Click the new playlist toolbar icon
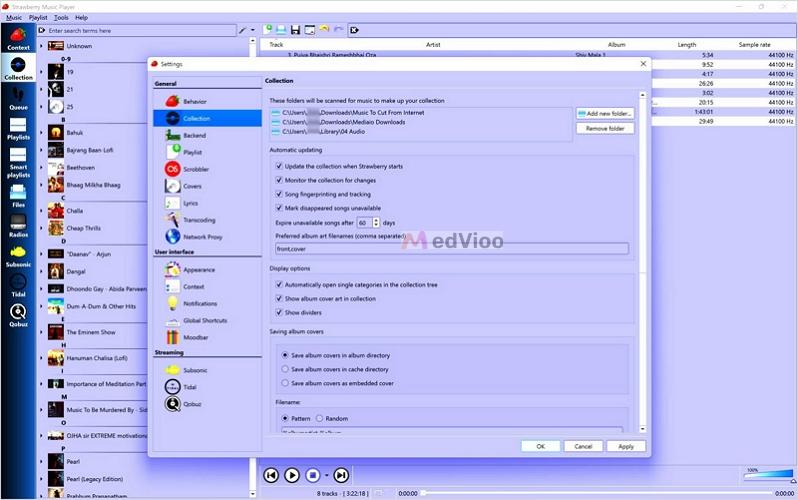The height and width of the screenshot is (500, 798). coord(268,30)
